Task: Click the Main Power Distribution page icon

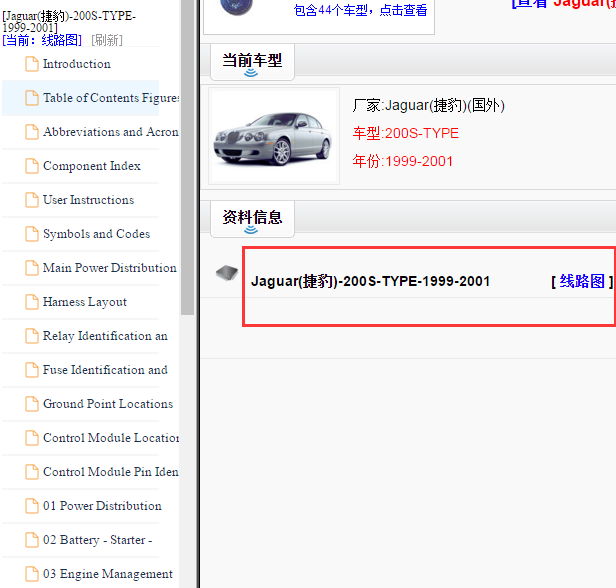Action: point(32,268)
